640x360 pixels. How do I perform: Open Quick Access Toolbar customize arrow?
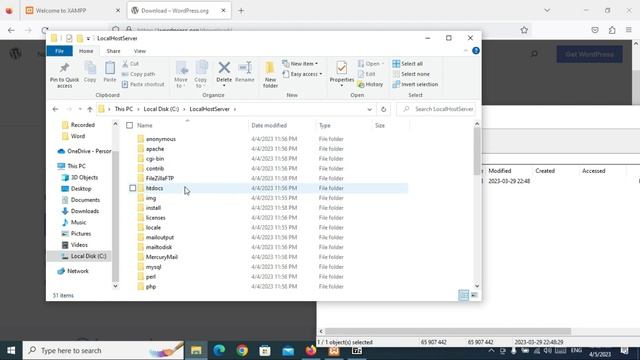(88, 38)
